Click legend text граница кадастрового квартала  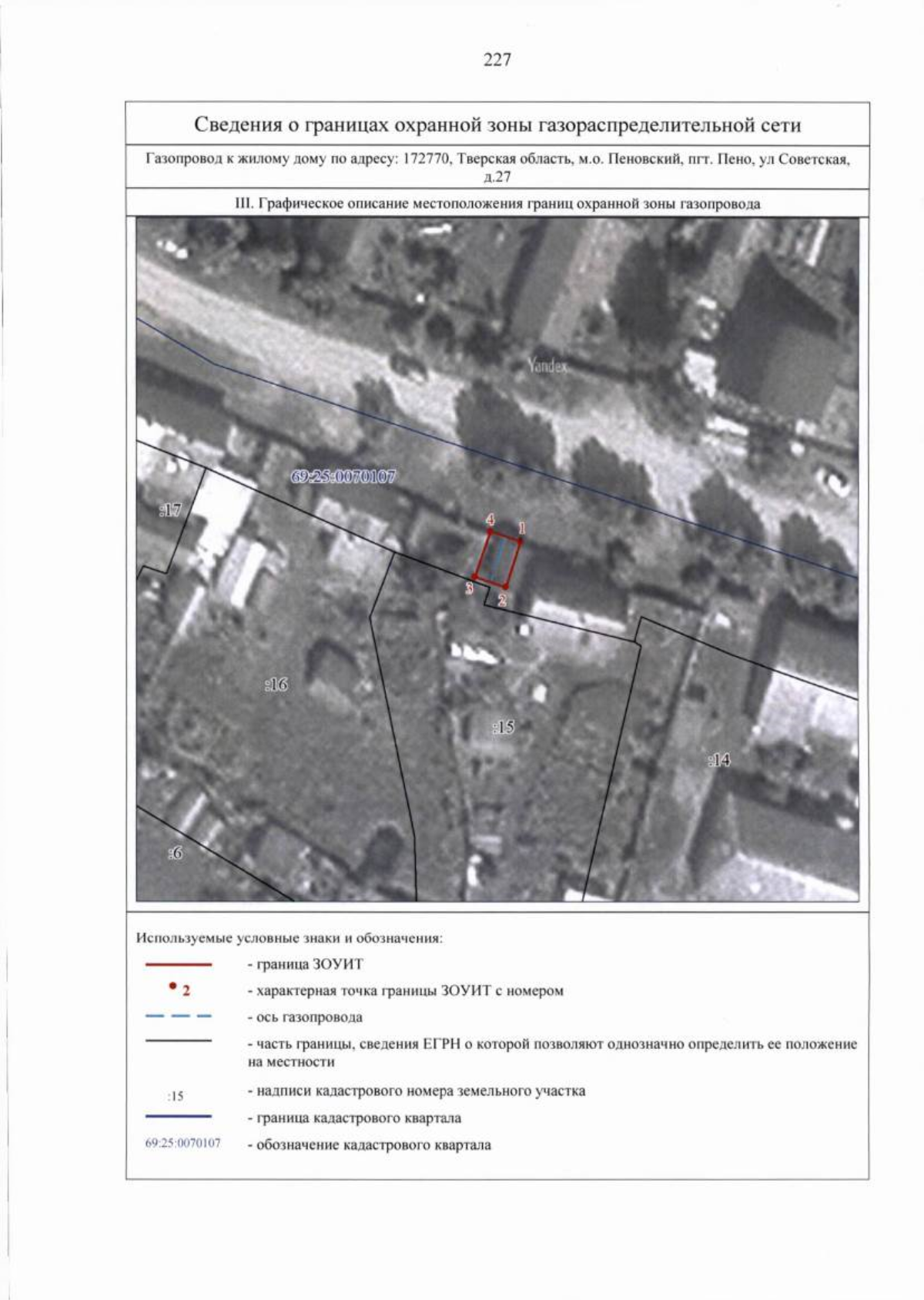pos(354,1117)
